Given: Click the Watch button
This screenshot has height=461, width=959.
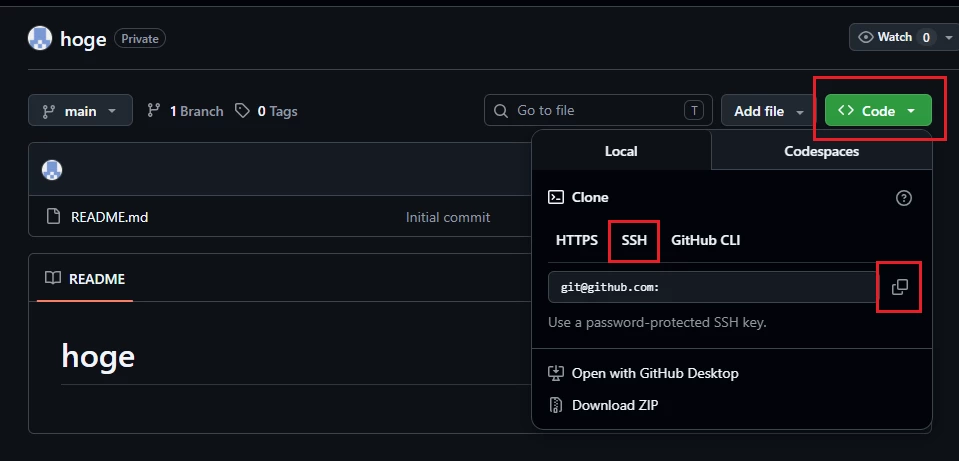Looking at the screenshot, I should click(x=894, y=37).
